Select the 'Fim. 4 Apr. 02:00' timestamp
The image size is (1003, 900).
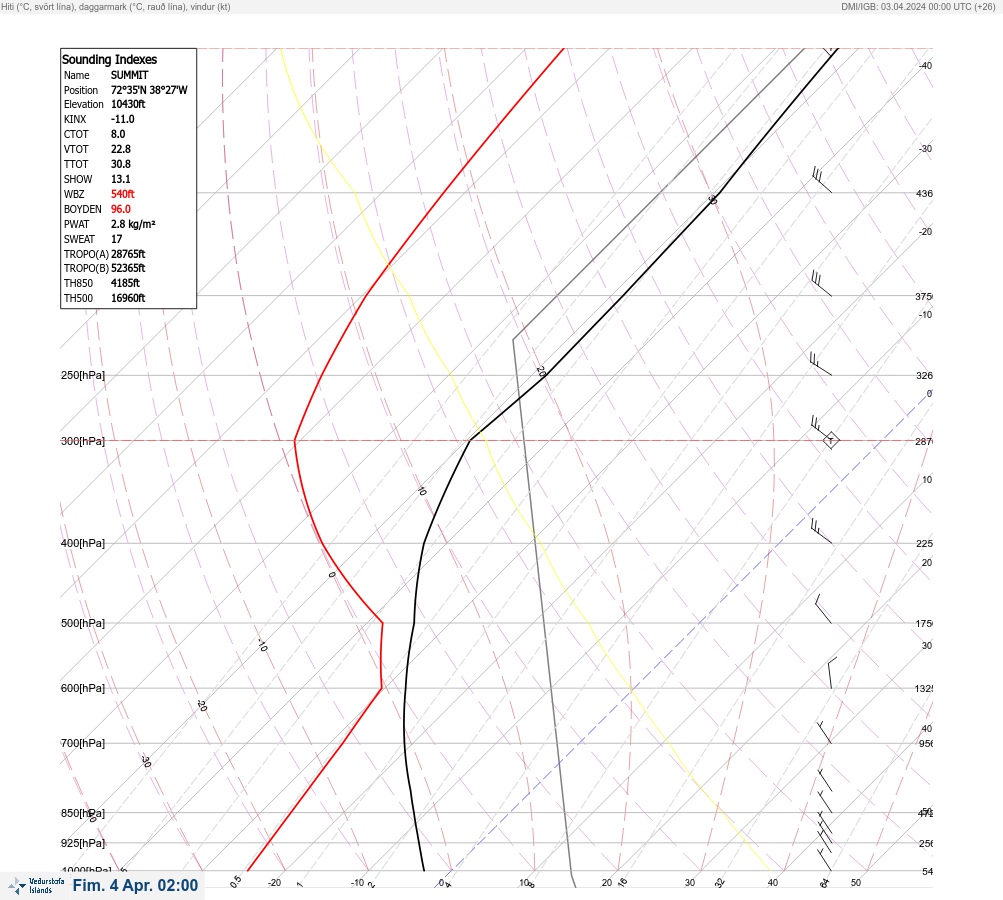[x=136, y=885]
